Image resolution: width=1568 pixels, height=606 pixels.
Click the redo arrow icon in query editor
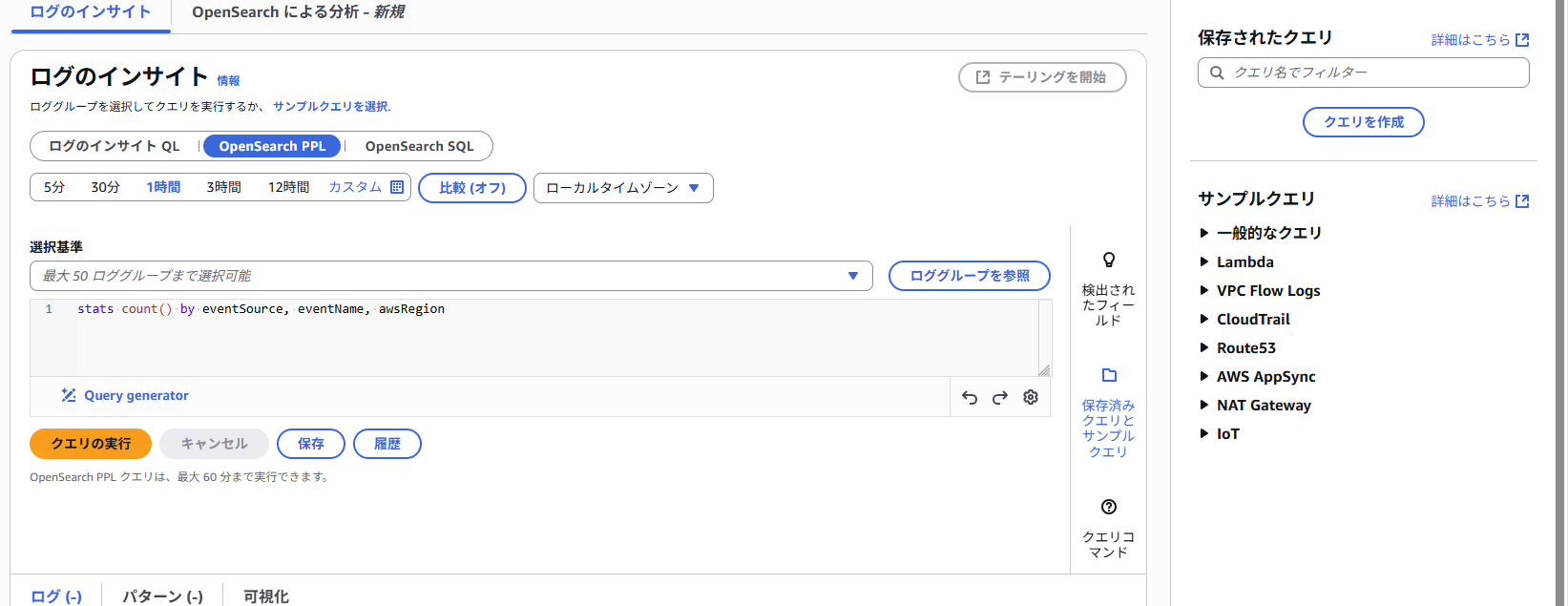pos(1000,398)
